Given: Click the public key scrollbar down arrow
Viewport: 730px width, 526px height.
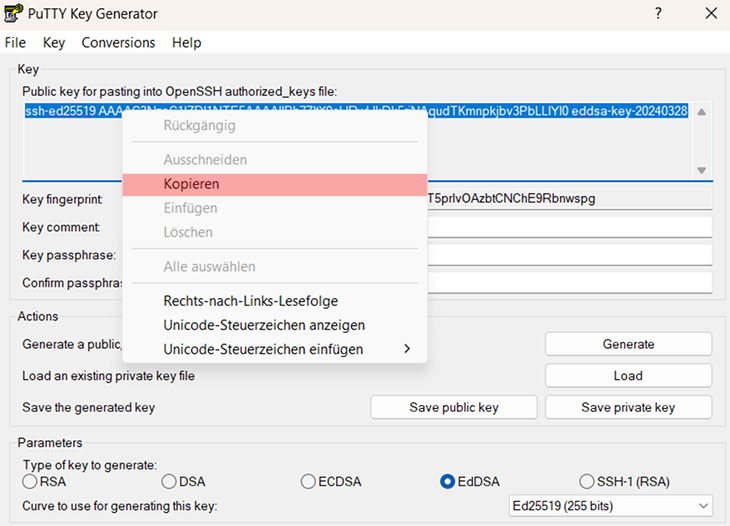Looking at the screenshot, I should 702,170.
